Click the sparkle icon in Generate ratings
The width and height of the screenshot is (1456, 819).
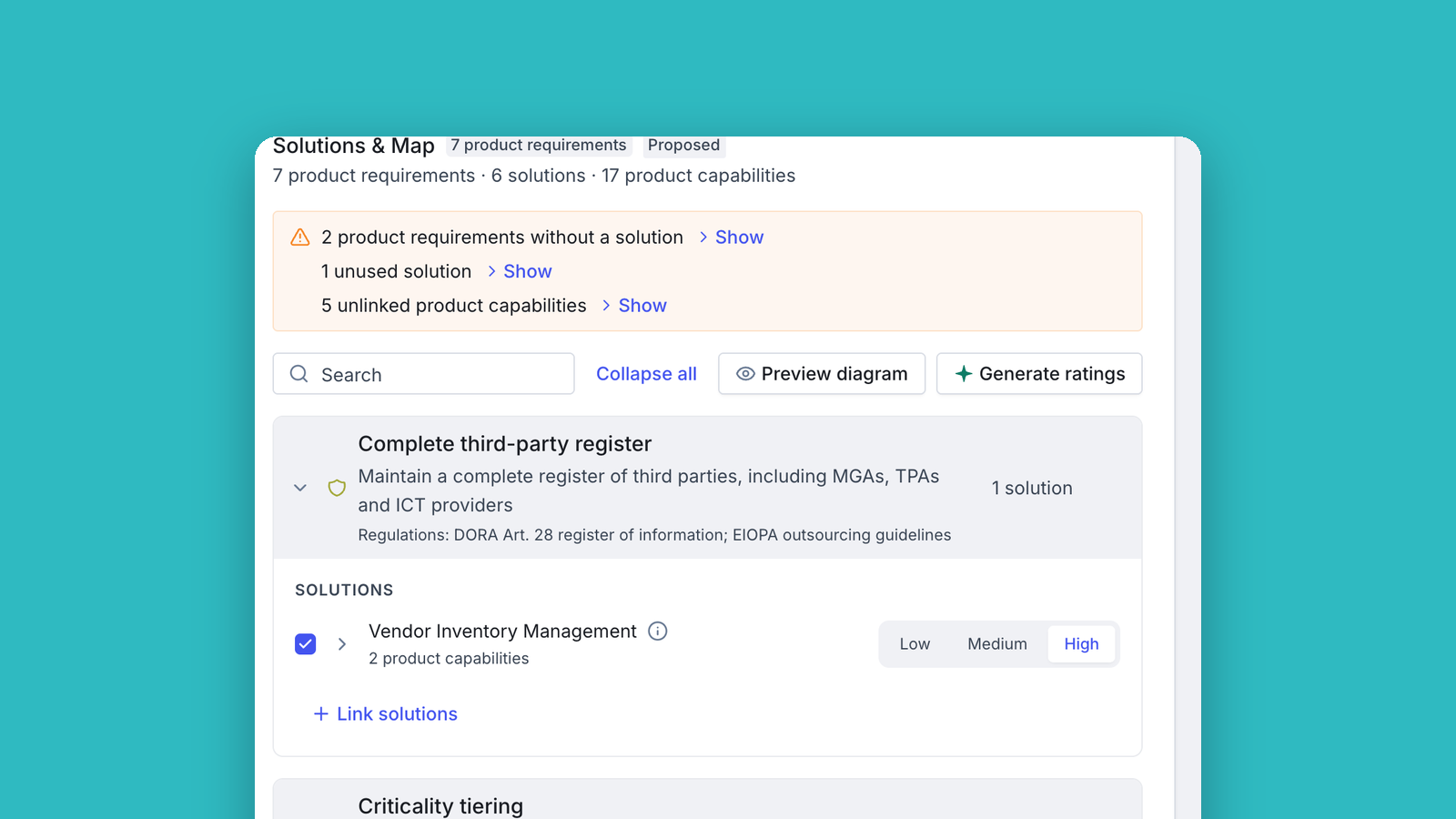point(964,374)
